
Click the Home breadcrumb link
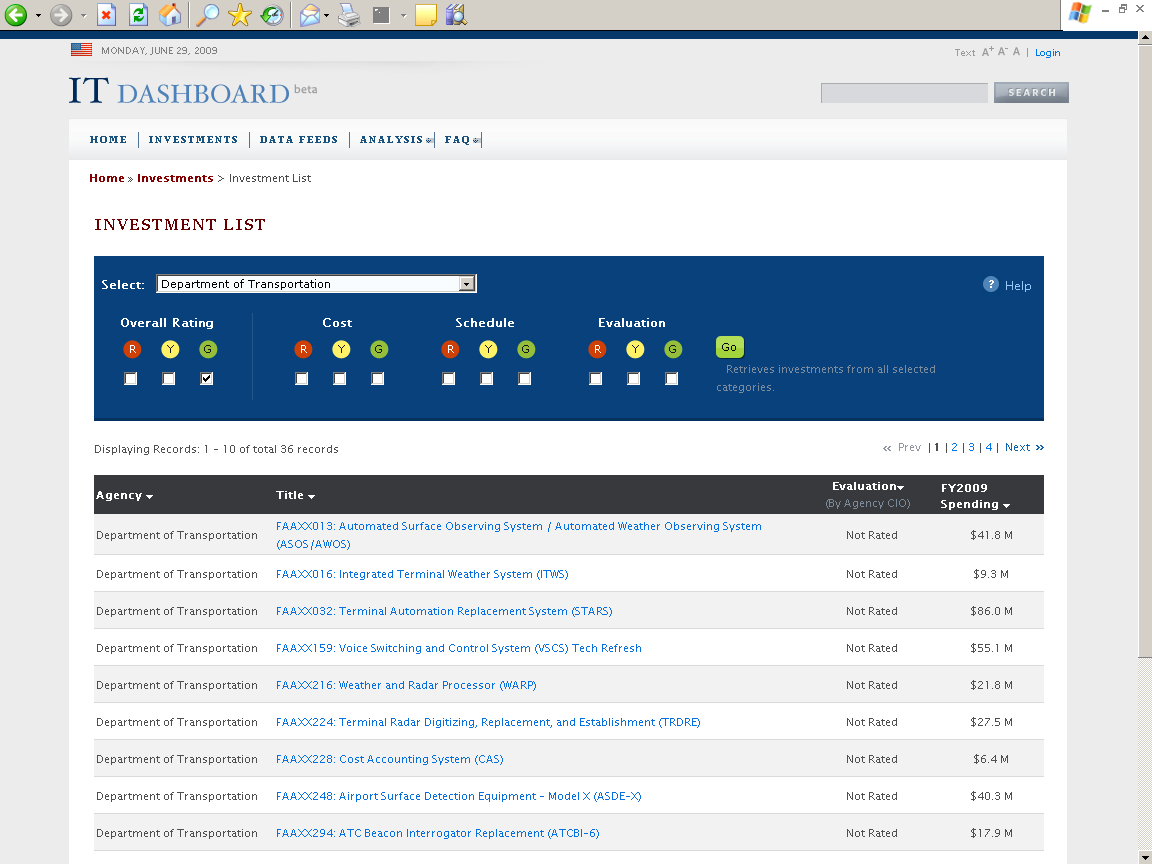[107, 178]
